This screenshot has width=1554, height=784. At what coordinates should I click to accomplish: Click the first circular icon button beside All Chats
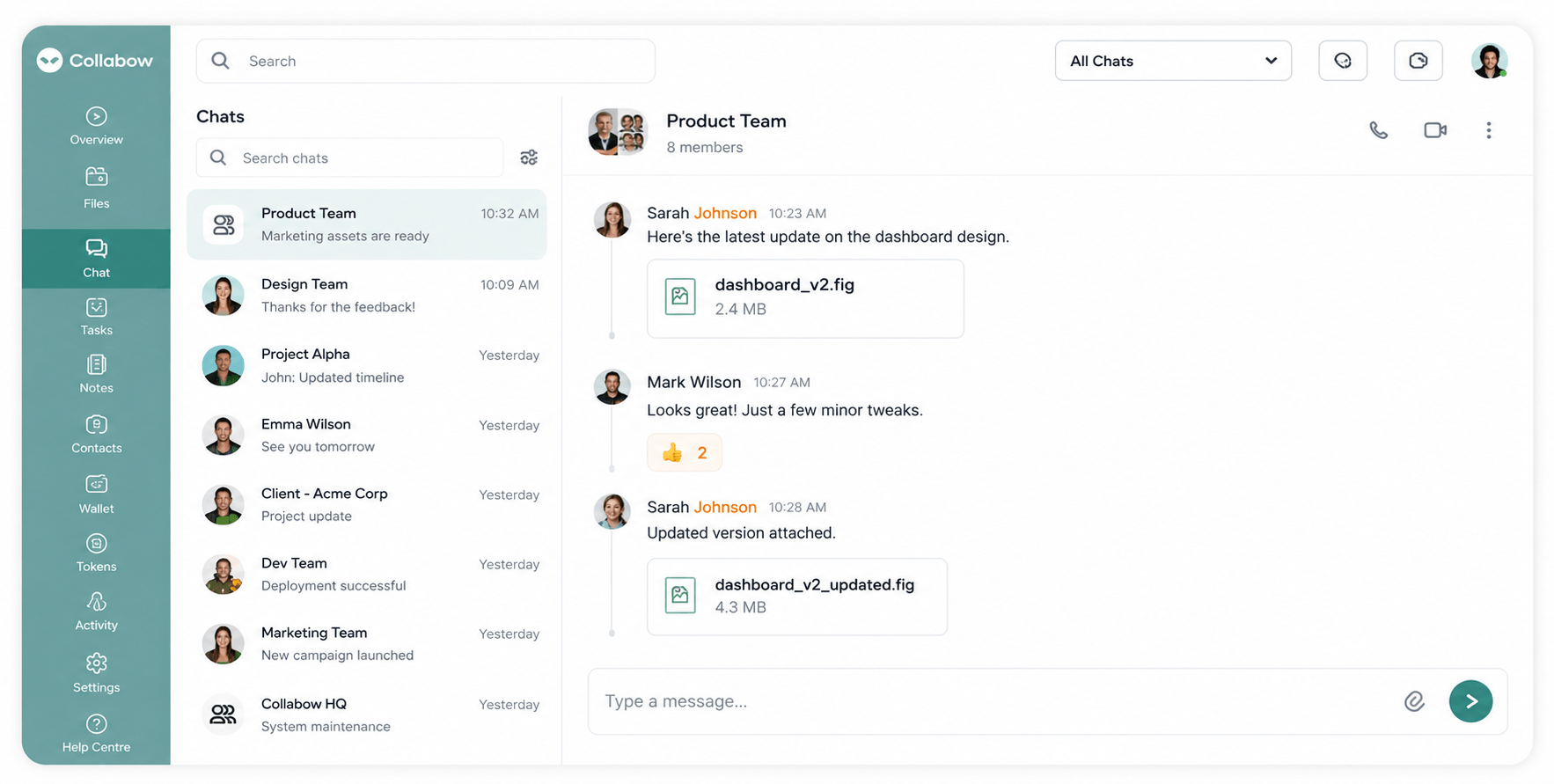[x=1343, y=61]
